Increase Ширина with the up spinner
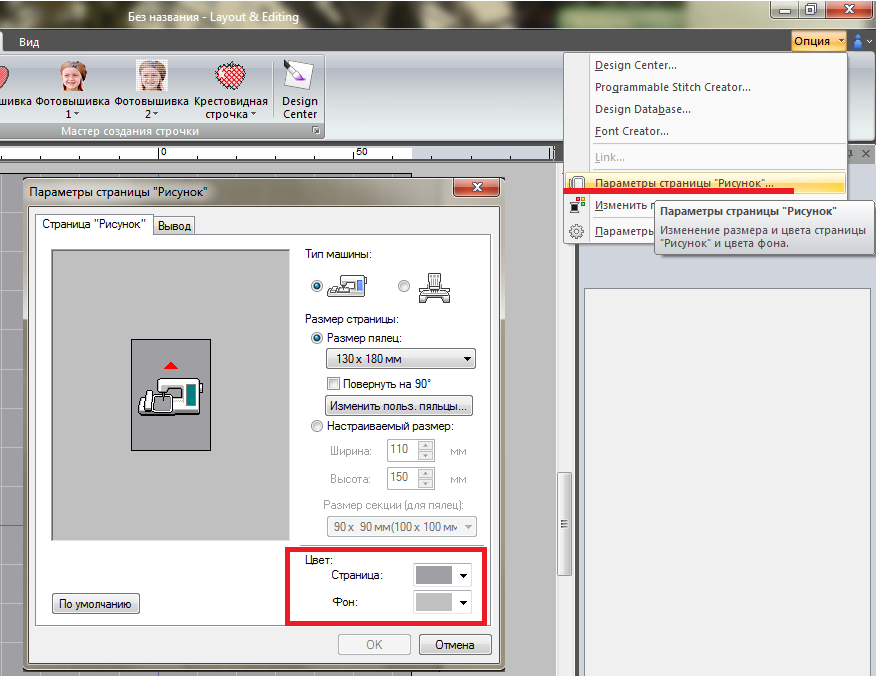This screenshot has height=676, width=876. pyautogui.click(x=426, y=445)
